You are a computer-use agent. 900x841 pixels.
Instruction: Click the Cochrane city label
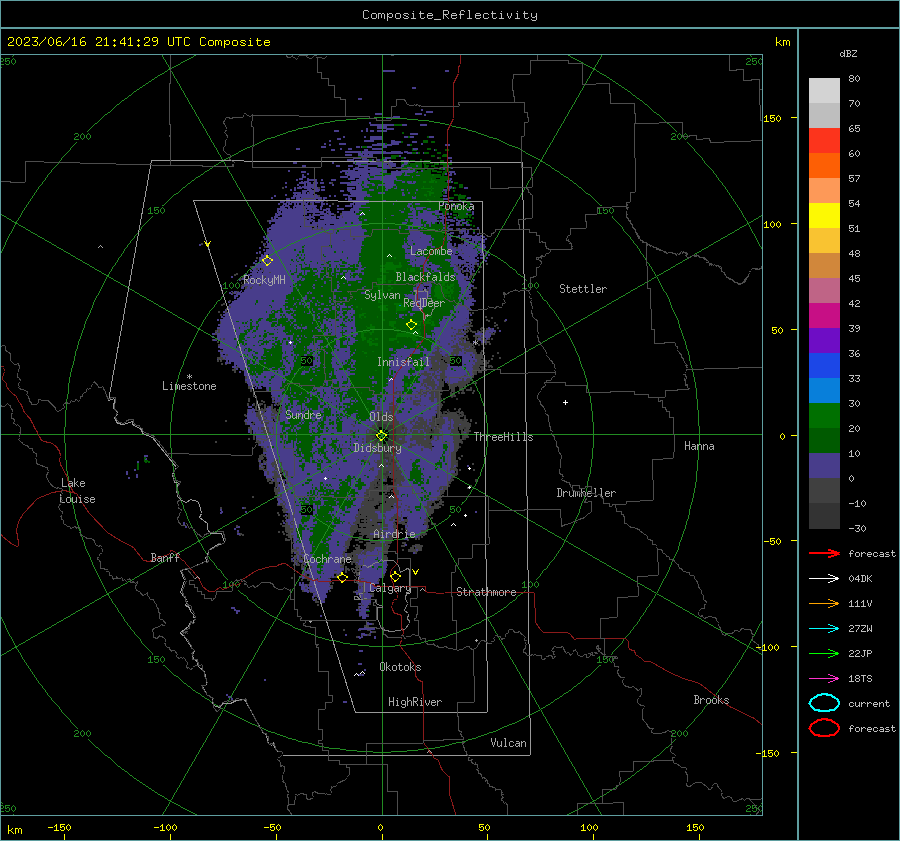click(x=327, y=559)
